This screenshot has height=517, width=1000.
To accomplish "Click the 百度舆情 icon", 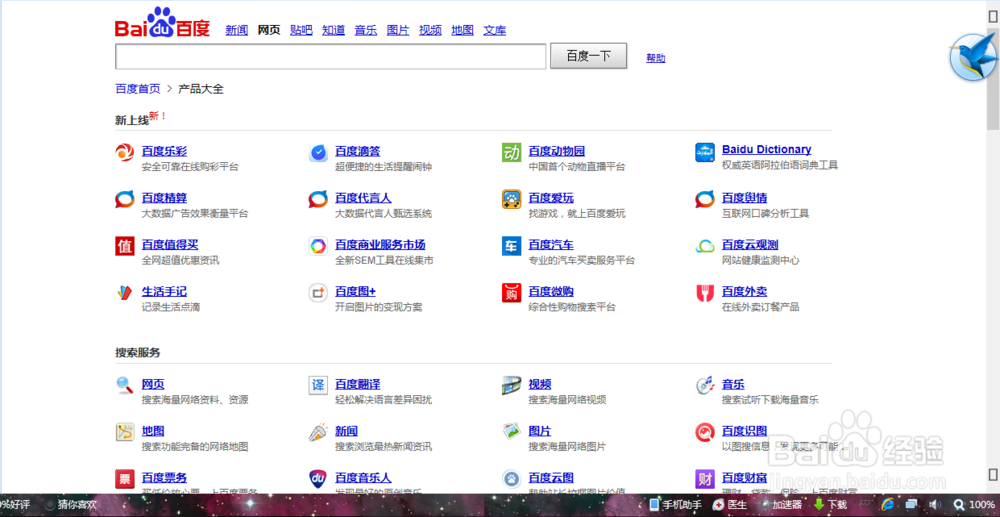I will [705, 200].
